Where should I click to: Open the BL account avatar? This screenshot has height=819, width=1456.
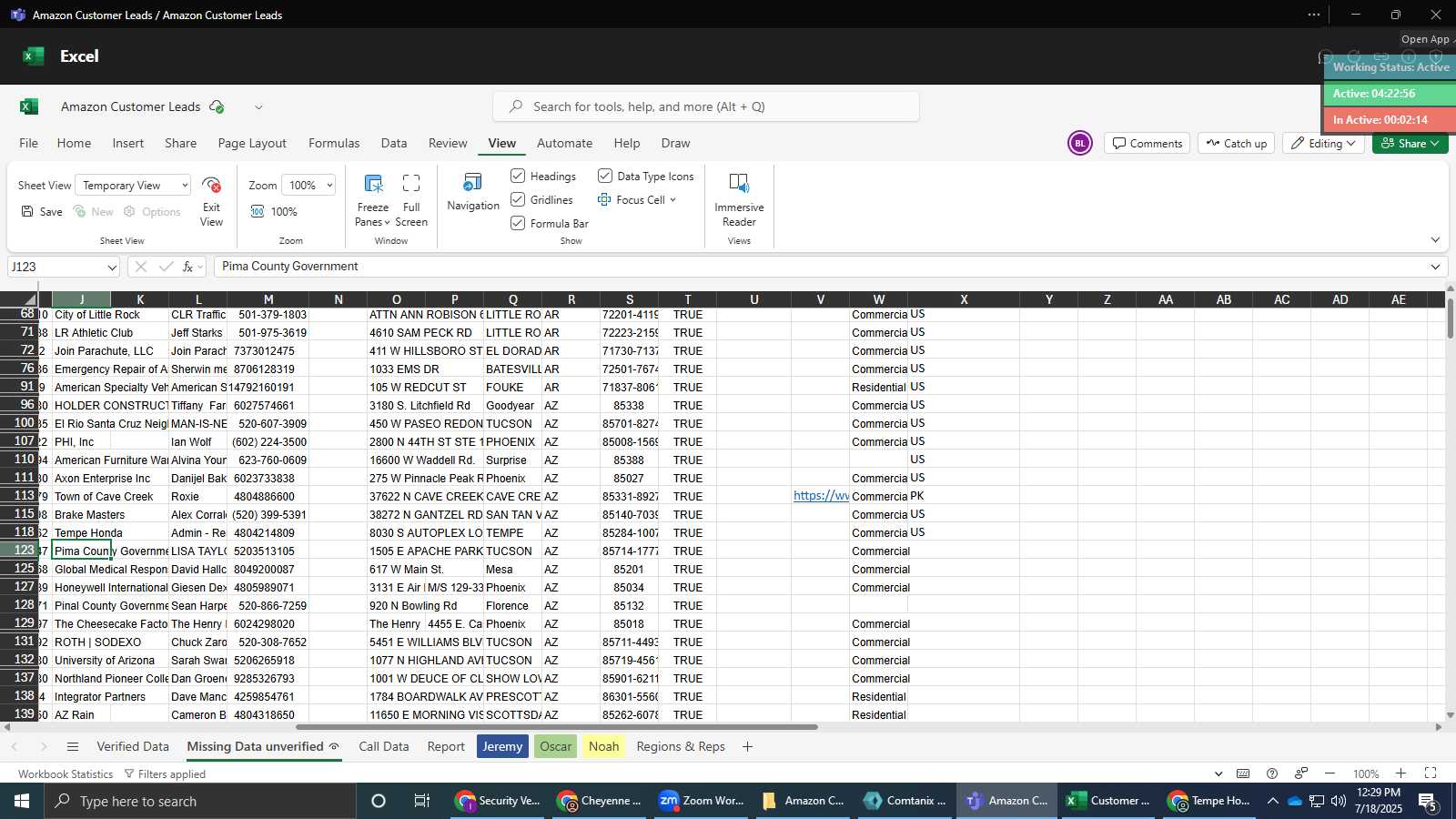click(x=1079, y=143)
